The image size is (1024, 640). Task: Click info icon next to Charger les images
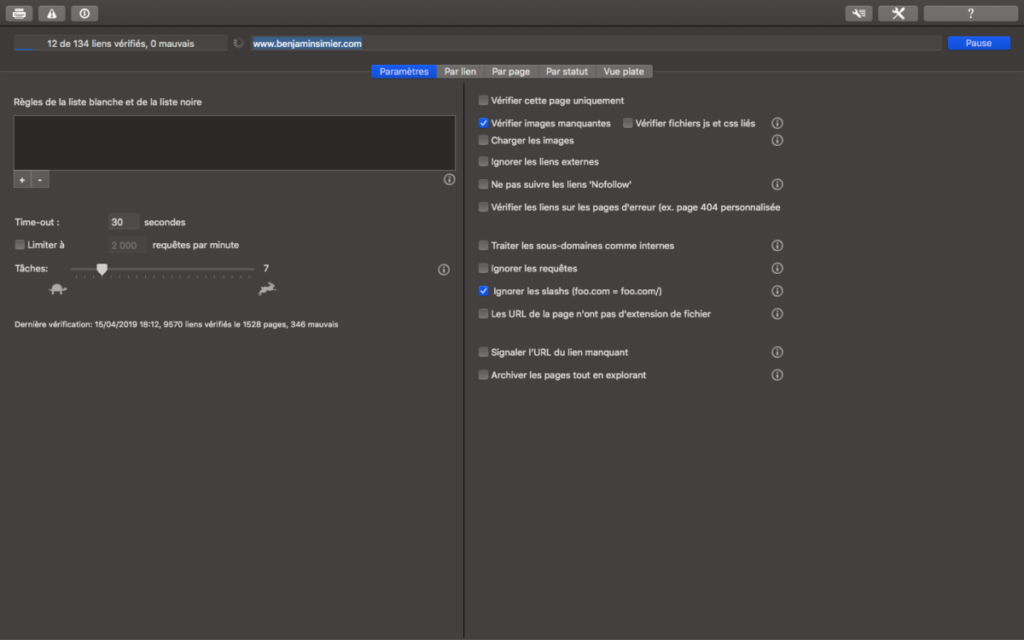[x=777, y=141]
